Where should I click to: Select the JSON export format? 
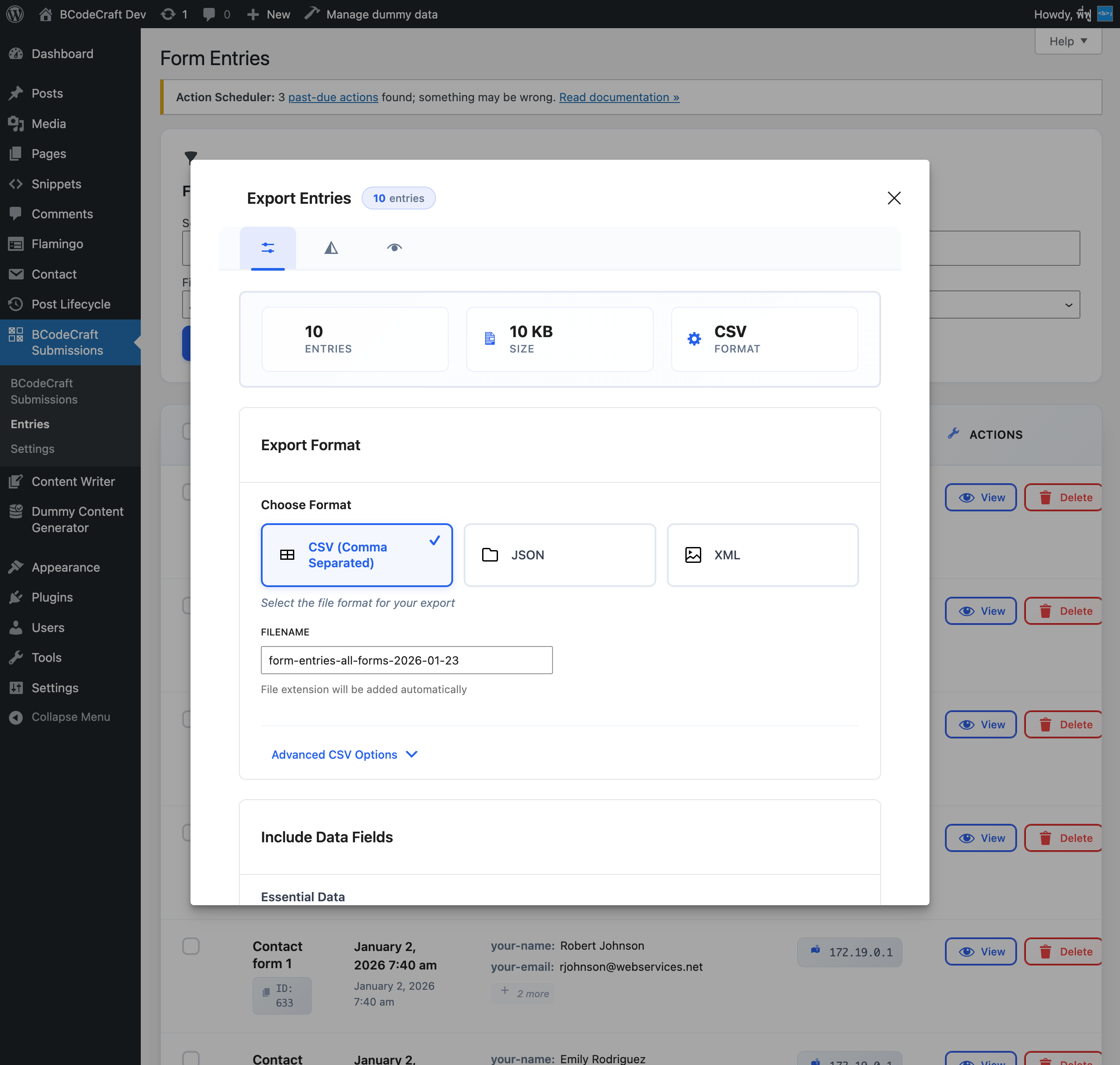tap(560, 555)
